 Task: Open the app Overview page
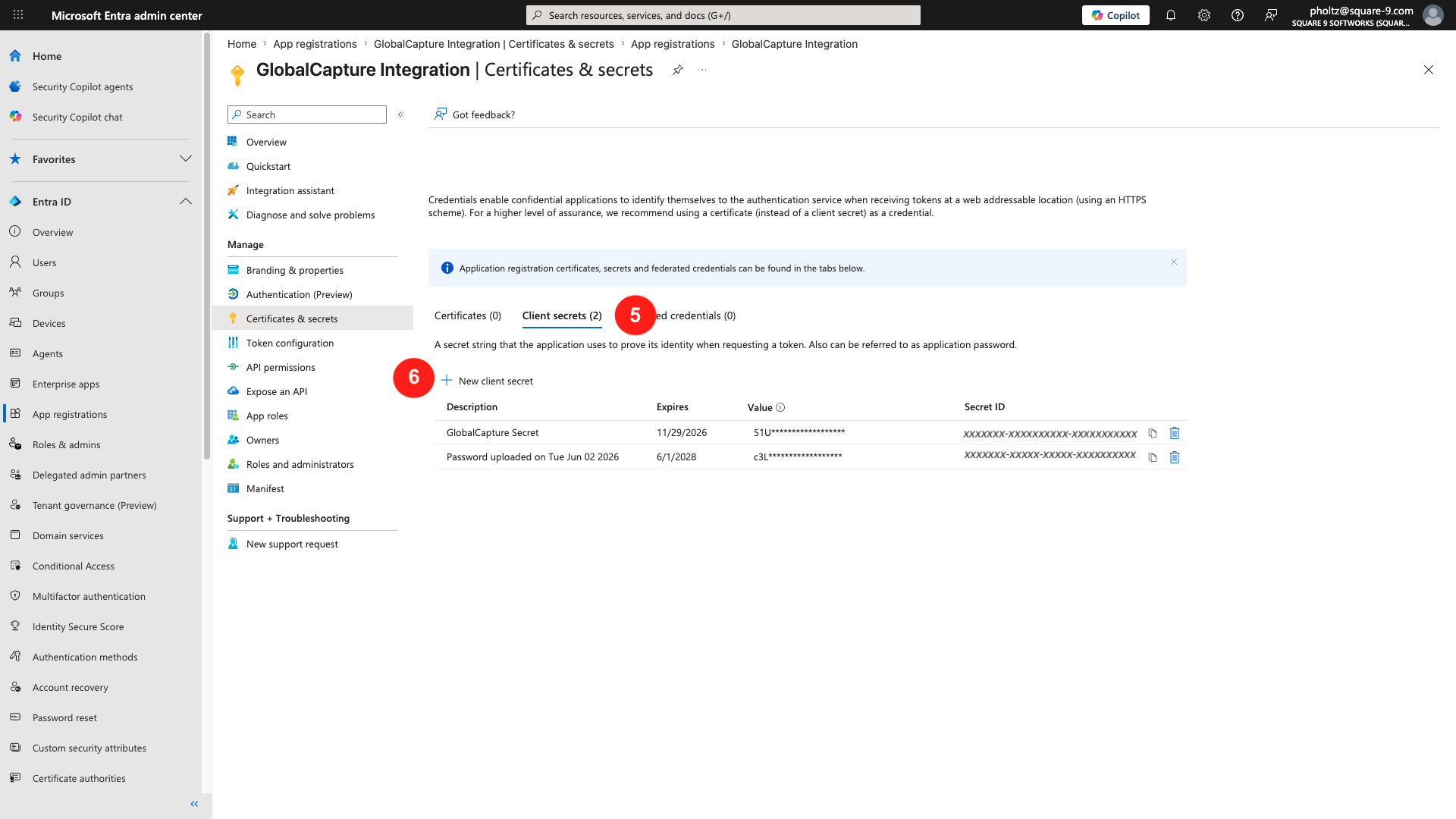[x=266, y=142]
